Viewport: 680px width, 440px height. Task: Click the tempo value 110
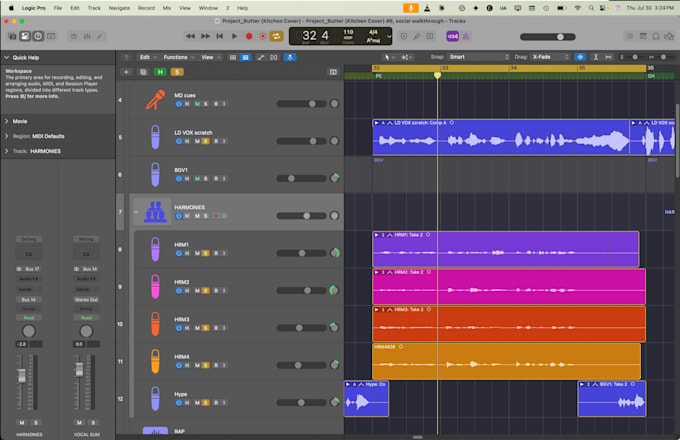coord(348,32)
